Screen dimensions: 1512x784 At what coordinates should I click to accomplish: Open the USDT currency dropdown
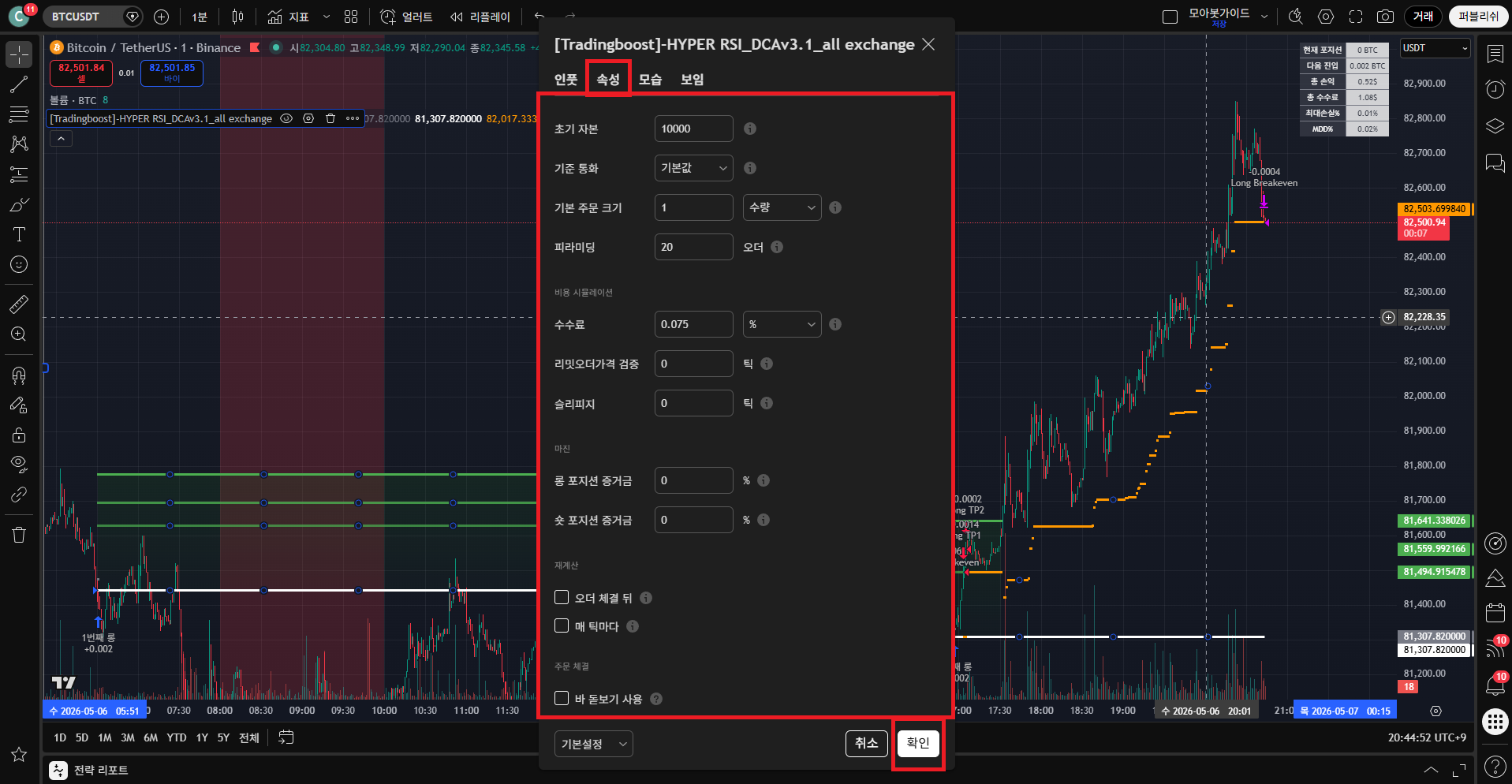[1435, 48]
